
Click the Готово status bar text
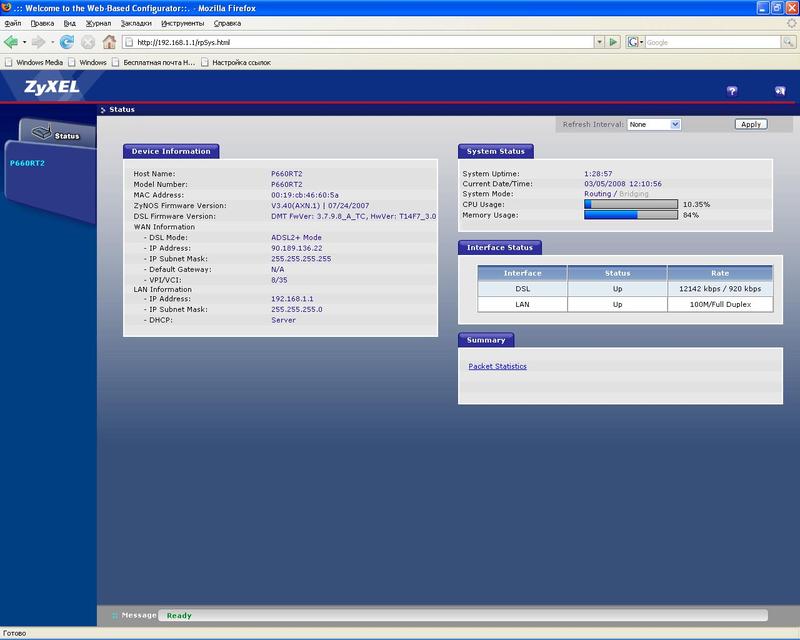(14, 633)
